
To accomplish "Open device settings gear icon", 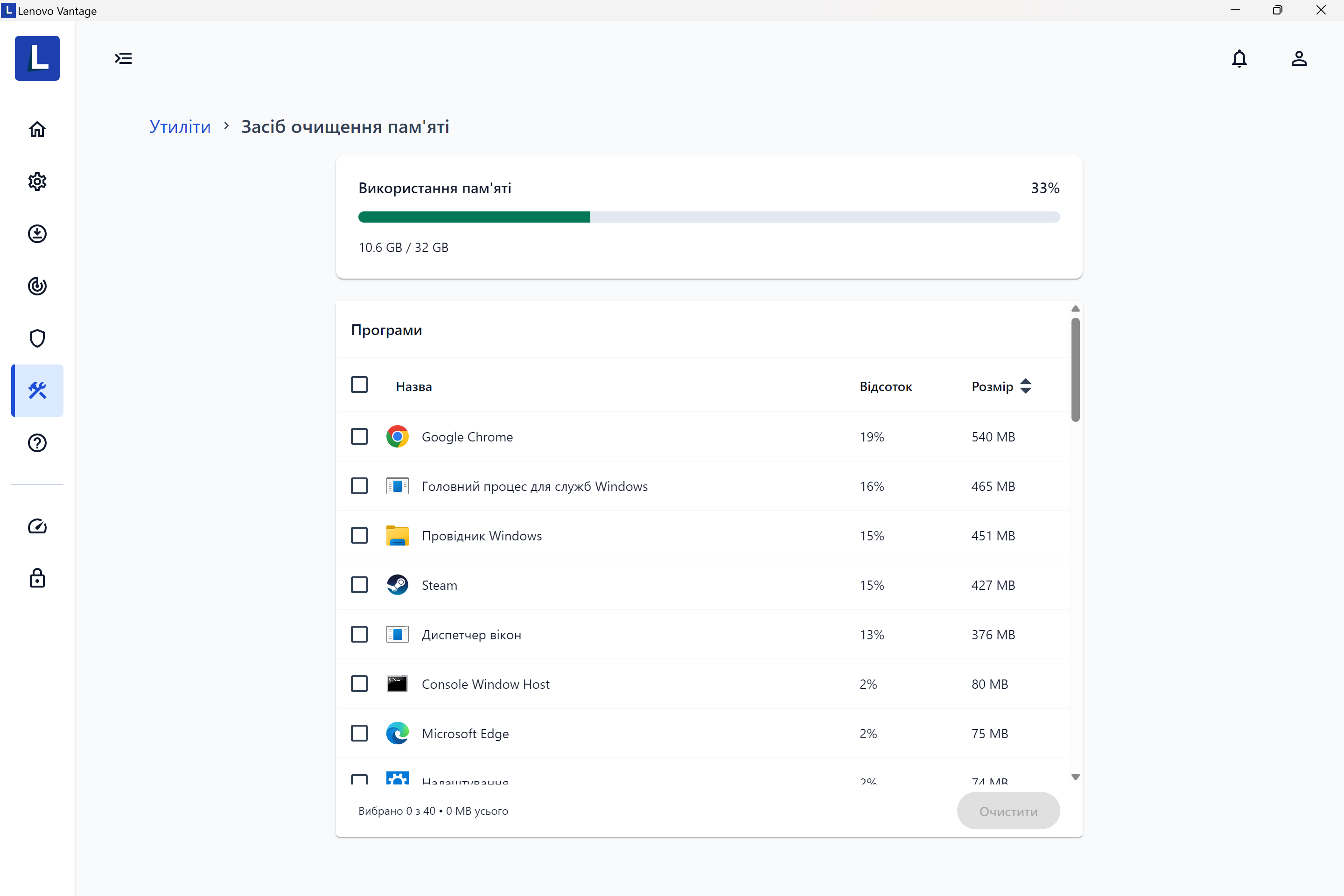I will pos(37,182).
